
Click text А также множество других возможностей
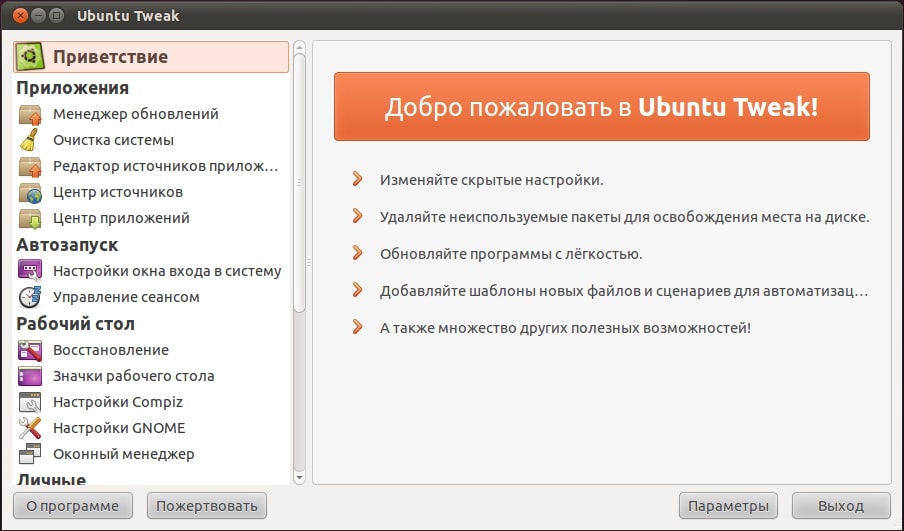[x=565, y=327]
